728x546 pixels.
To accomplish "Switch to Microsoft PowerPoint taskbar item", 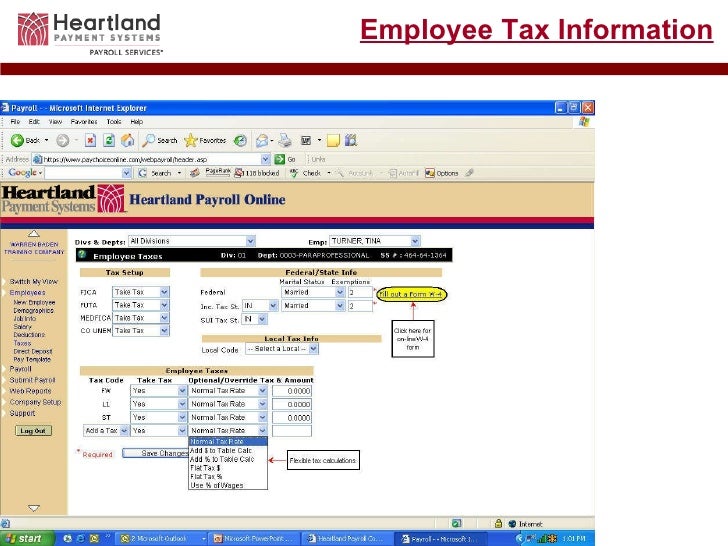I will click(254, 539).
